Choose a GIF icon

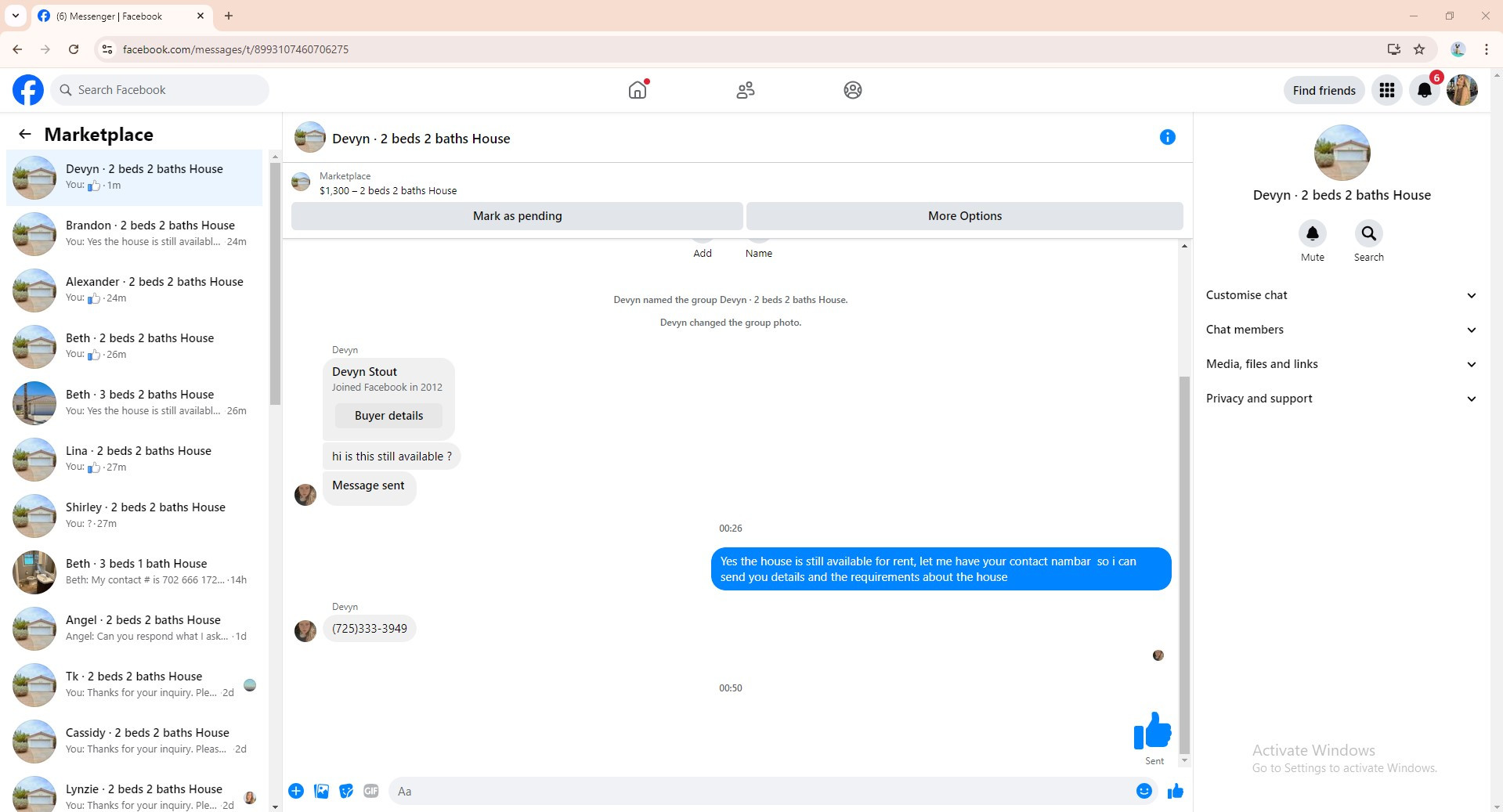pyautogui.click(x=371, y=791)
